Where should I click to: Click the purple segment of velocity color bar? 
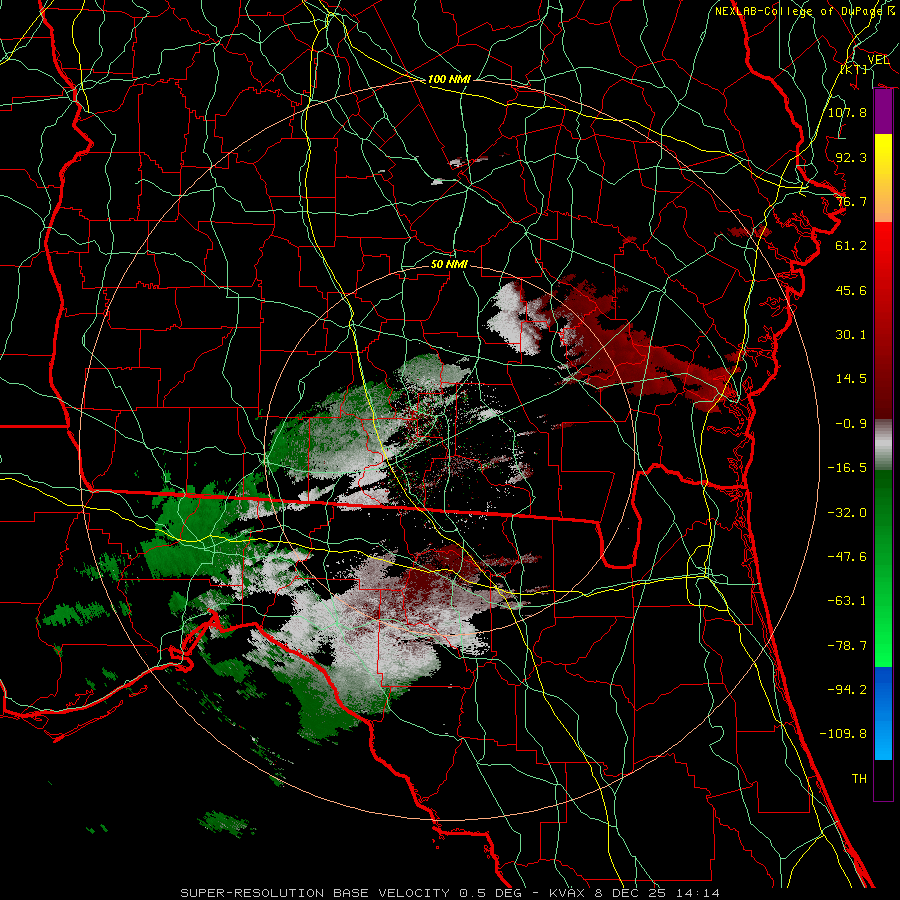[883, 112]
